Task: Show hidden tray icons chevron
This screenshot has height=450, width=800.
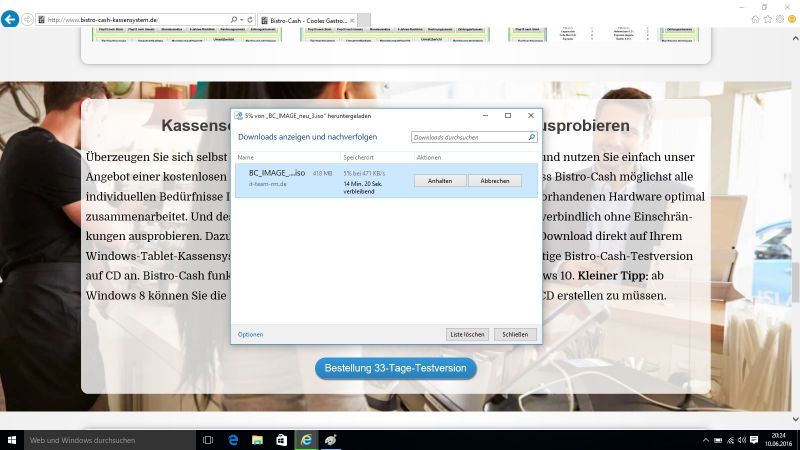Action: pos(706,440)
